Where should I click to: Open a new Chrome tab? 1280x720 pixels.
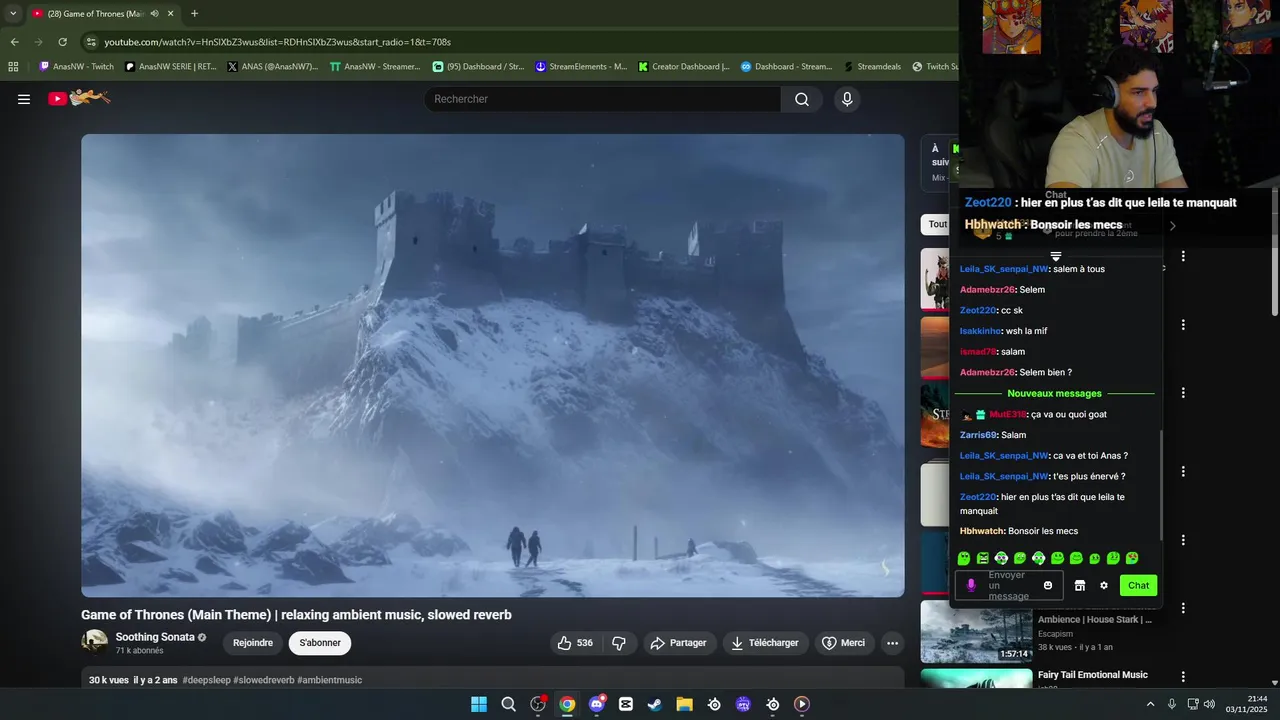pyautogui.click(x=194, y=14)
